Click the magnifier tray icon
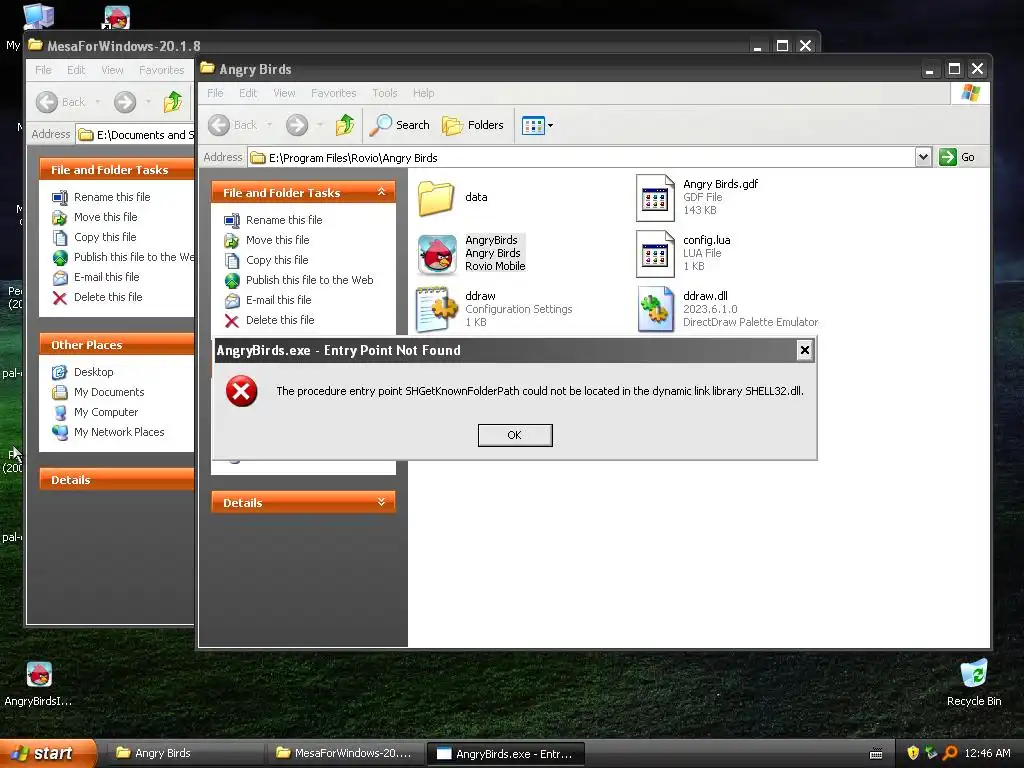The image size is (1024, 768). click(950, 754)
